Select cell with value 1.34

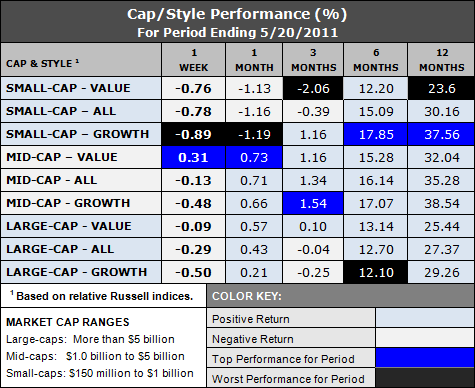click(x=313, y=180)
